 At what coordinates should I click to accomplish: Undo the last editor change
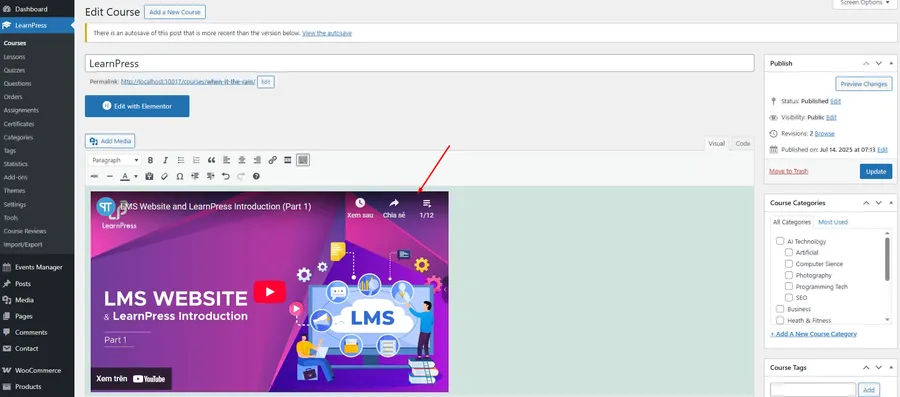(226, 176)
